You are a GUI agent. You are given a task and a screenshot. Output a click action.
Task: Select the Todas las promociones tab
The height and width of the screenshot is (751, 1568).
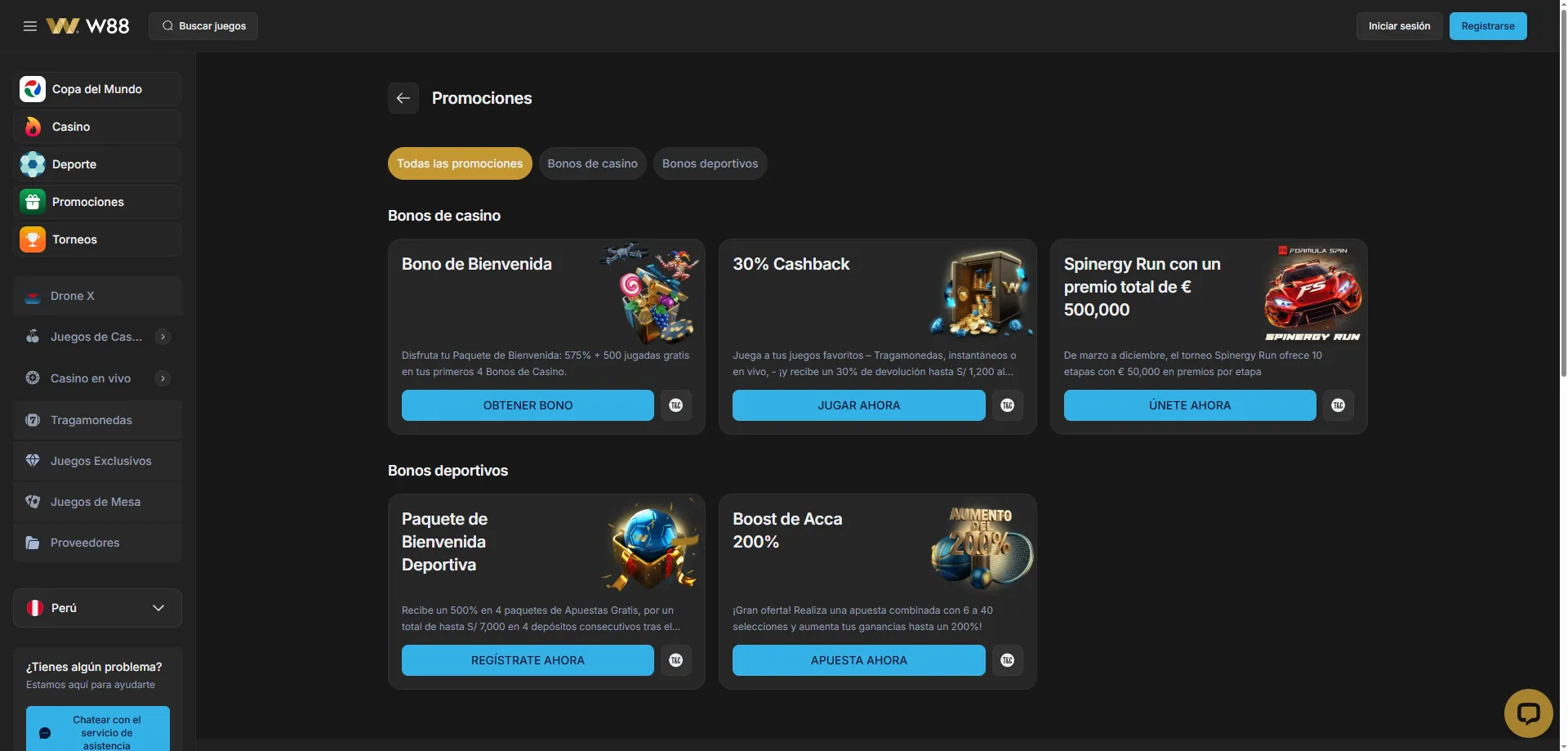[460, 163]
